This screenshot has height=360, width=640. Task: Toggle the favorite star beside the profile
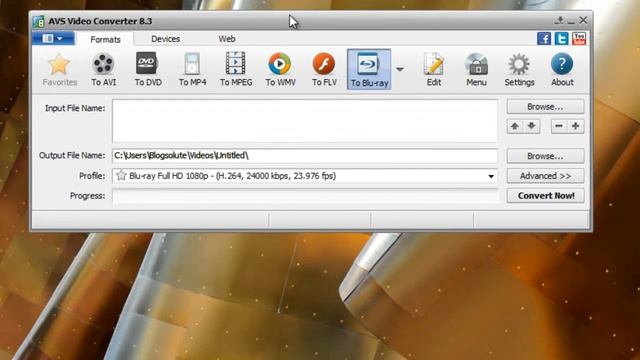pyautogui.click(x=121, y=176)
